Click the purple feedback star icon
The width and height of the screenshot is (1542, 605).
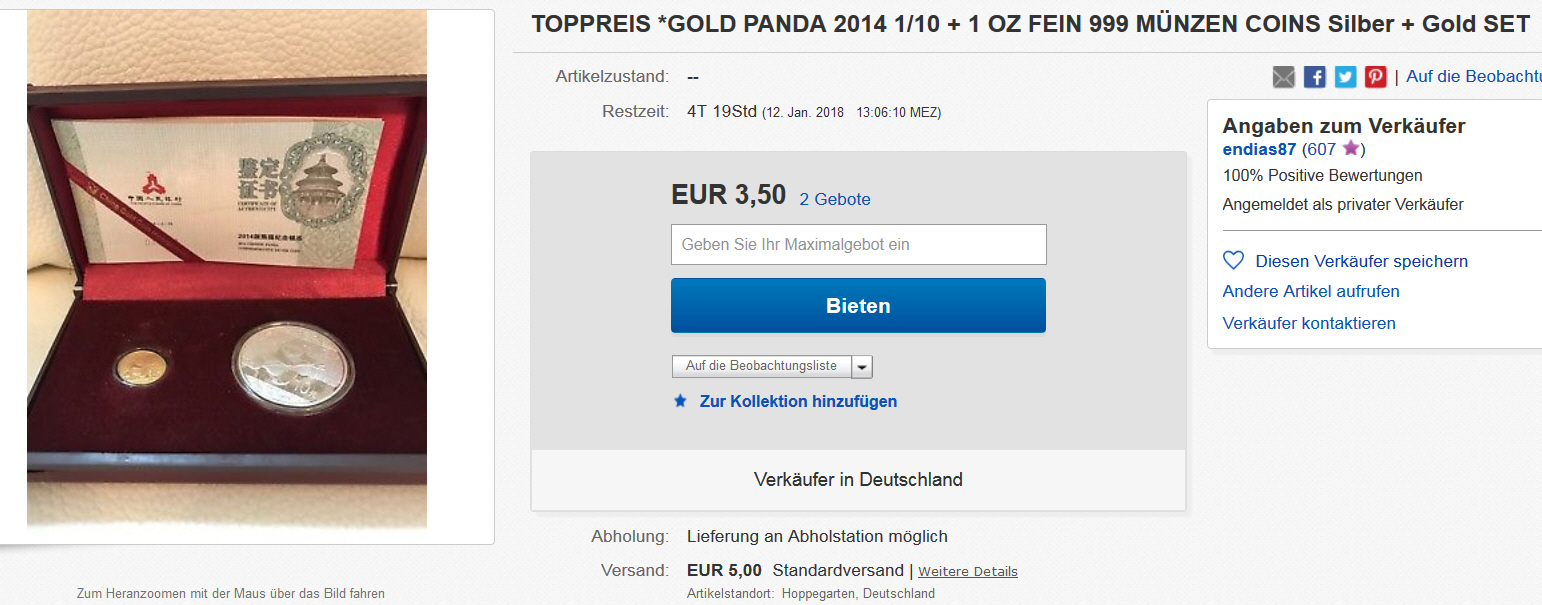click(x=1351, y=149)
